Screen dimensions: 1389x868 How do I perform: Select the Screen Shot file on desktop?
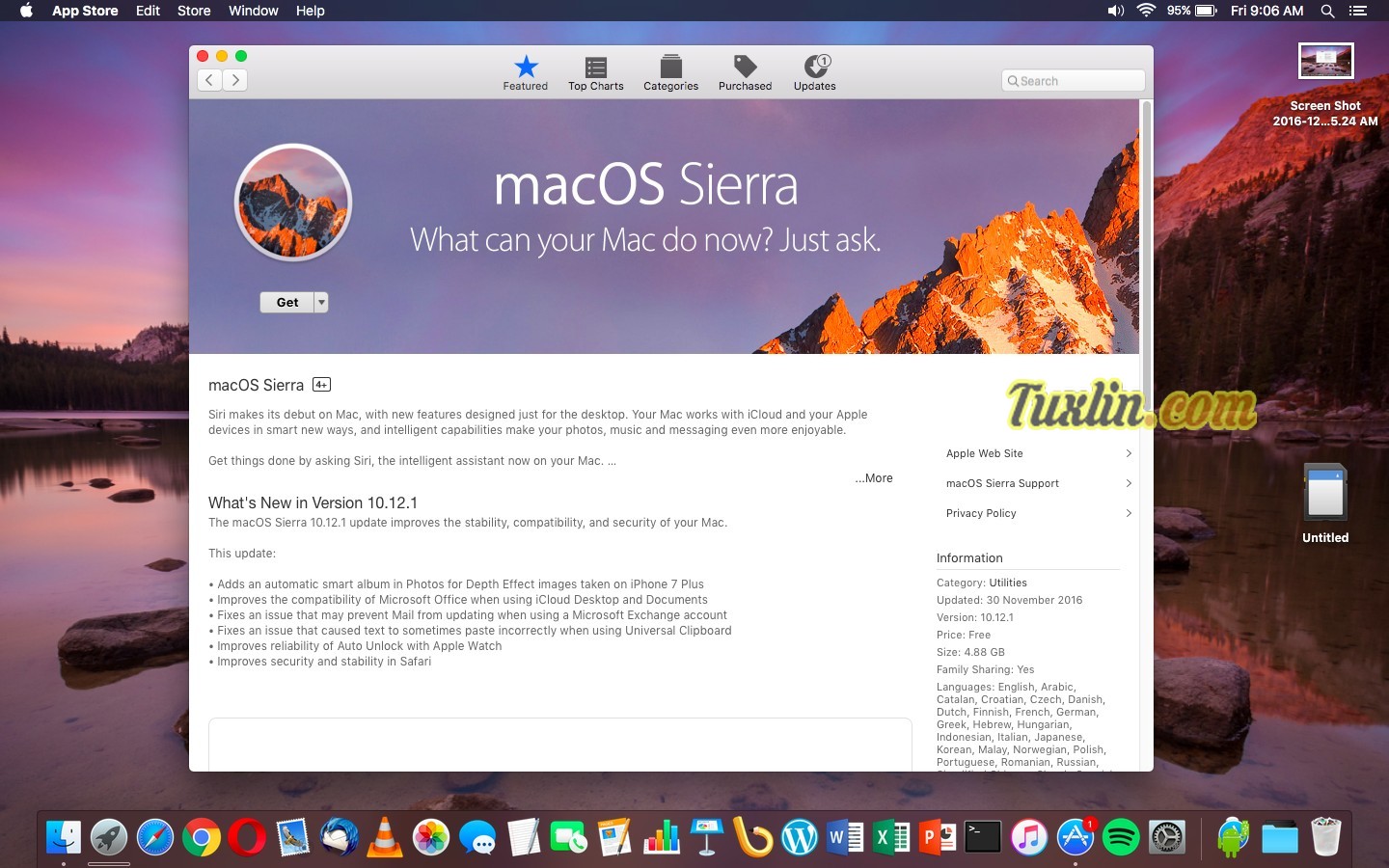(x=1325, y=87)
